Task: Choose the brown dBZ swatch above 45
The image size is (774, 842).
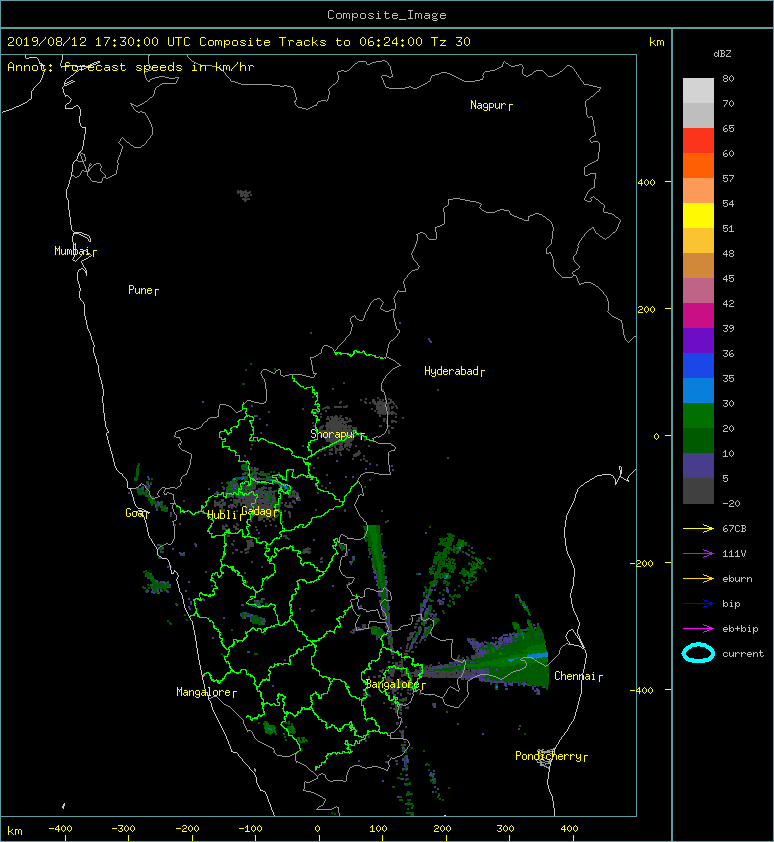Action: click(x=698, y=266)
